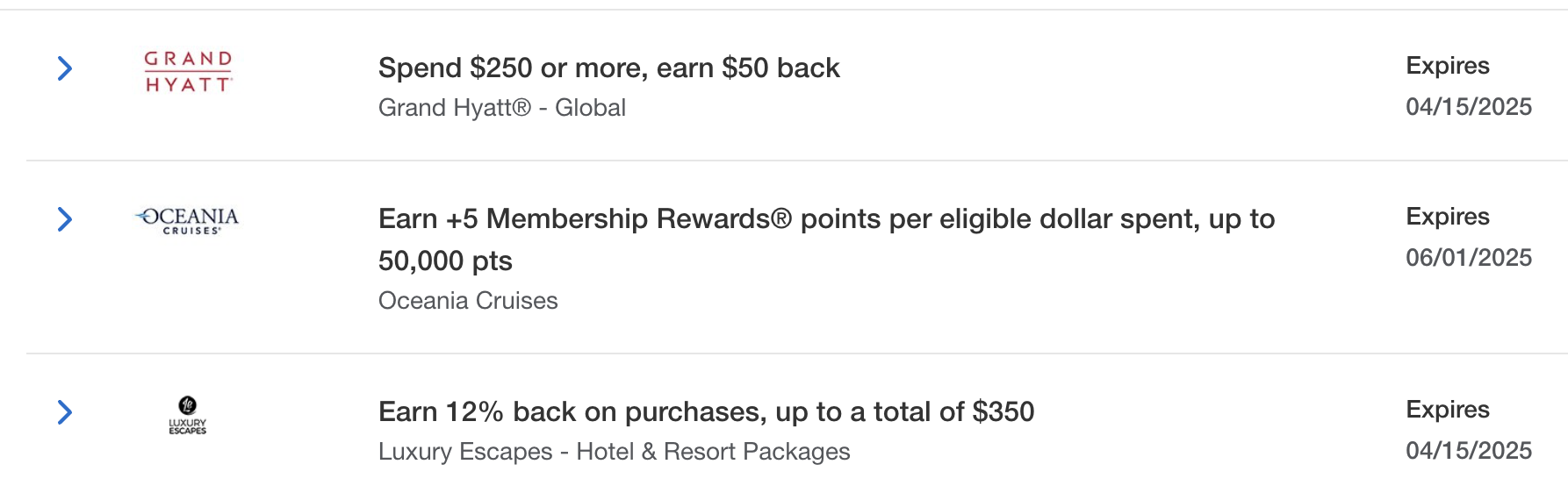Expand the Grand Hyatt offer chevron
The width and height of the screenshot is (1568, 500).
point(65,68)
